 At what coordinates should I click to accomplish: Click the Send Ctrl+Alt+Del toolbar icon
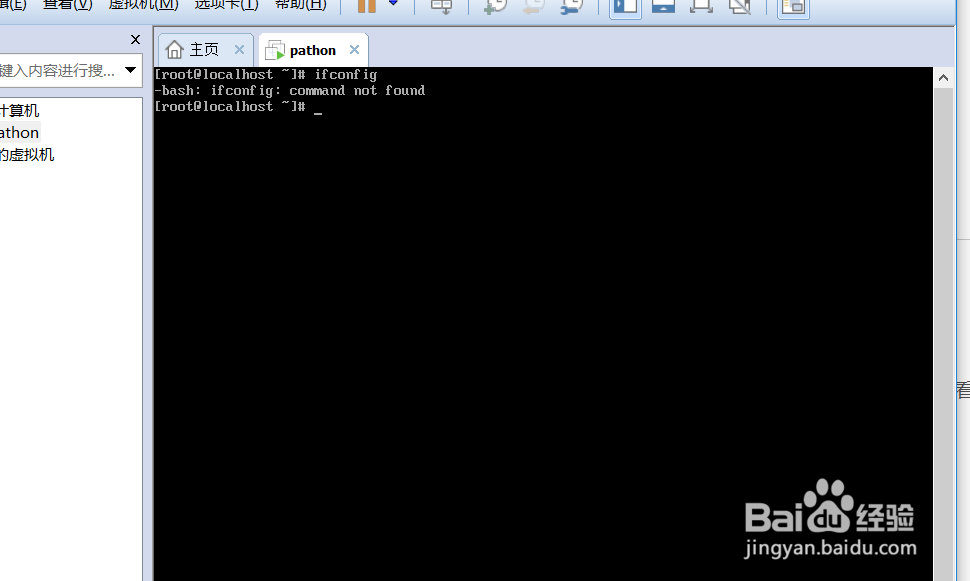tap(442, 7)
